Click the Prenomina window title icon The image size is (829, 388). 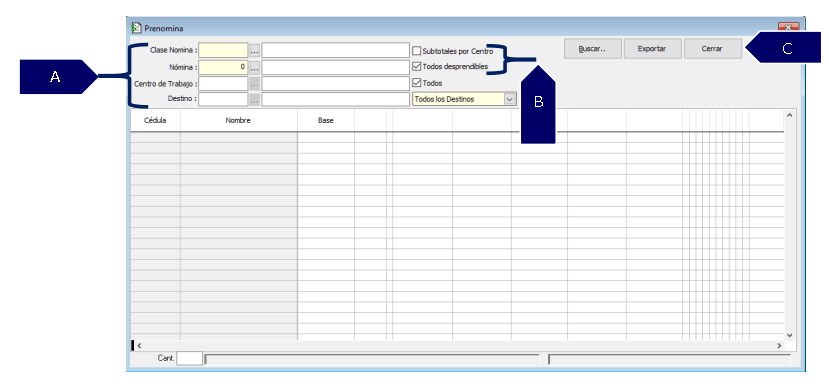coord(136,28)
